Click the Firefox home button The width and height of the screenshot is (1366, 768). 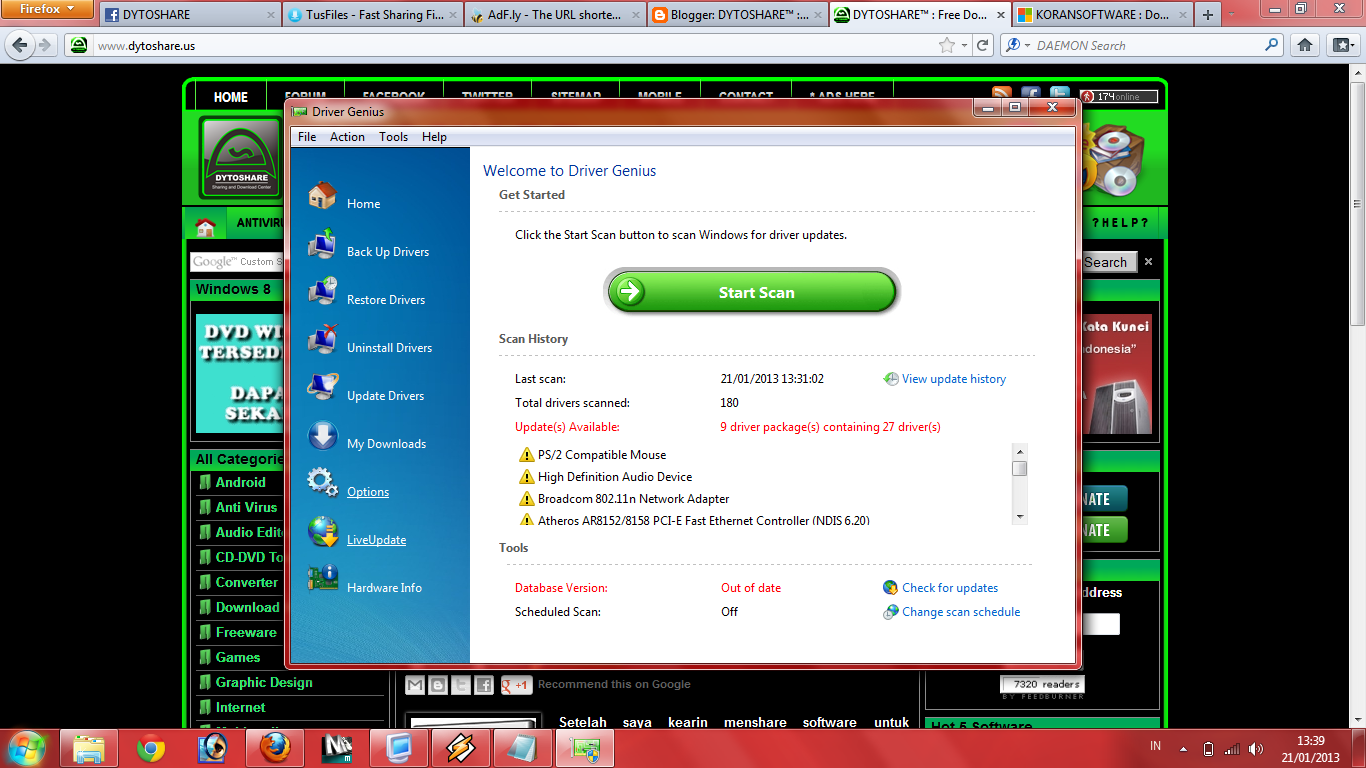click(x=1304, y=45)
